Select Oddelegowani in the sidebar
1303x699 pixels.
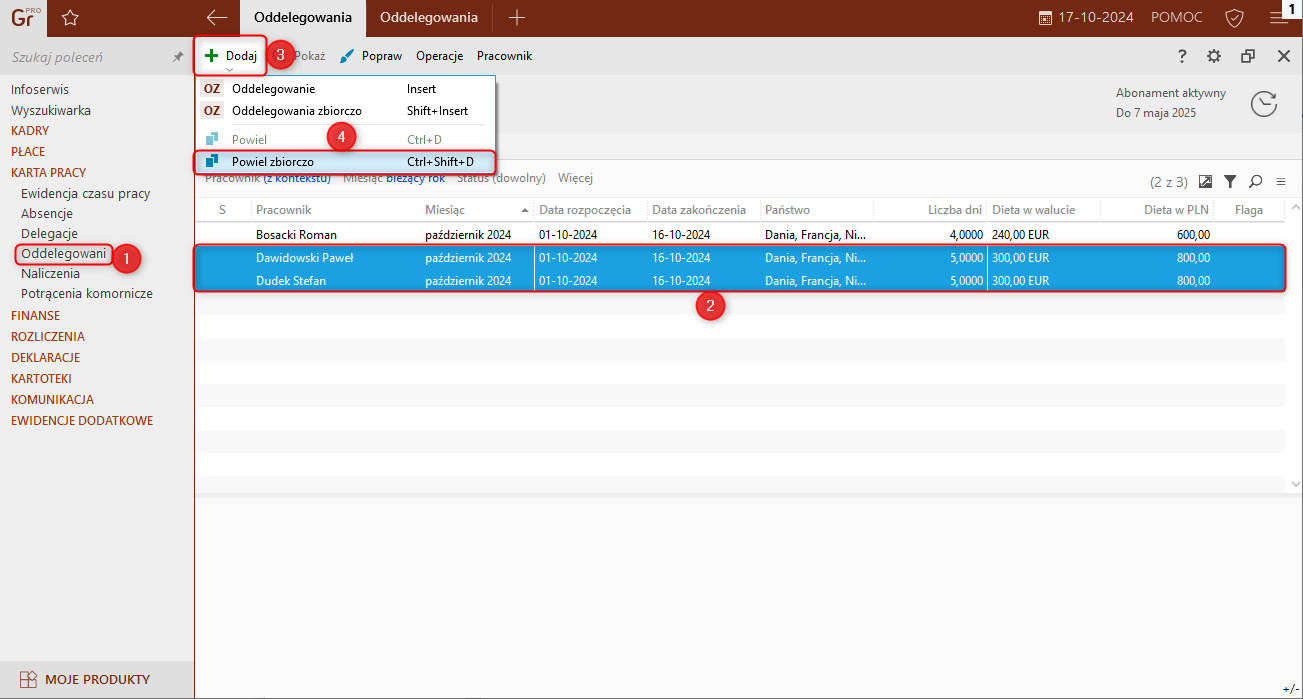pos(64,254)
